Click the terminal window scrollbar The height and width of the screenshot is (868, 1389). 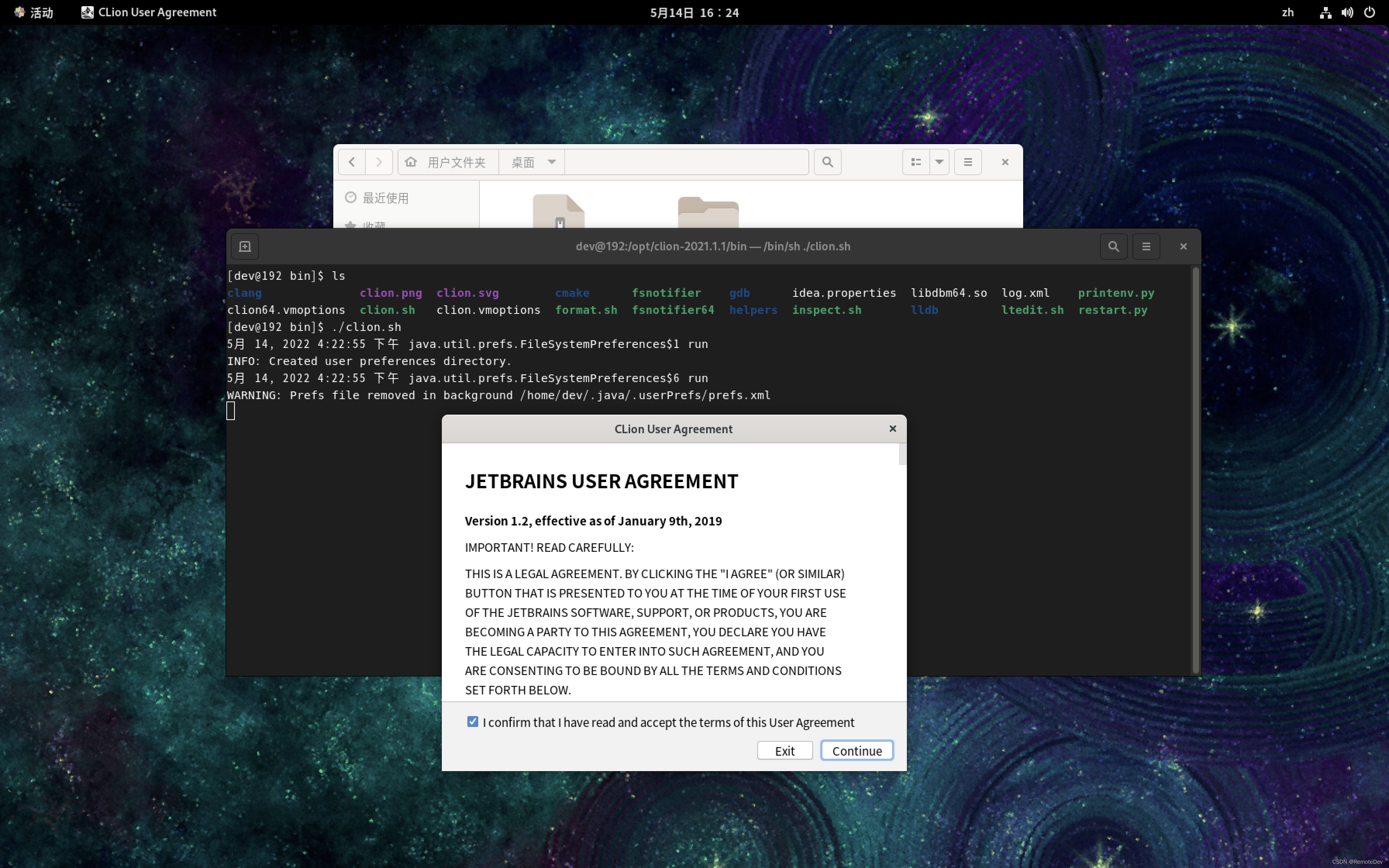[1196, 470]
